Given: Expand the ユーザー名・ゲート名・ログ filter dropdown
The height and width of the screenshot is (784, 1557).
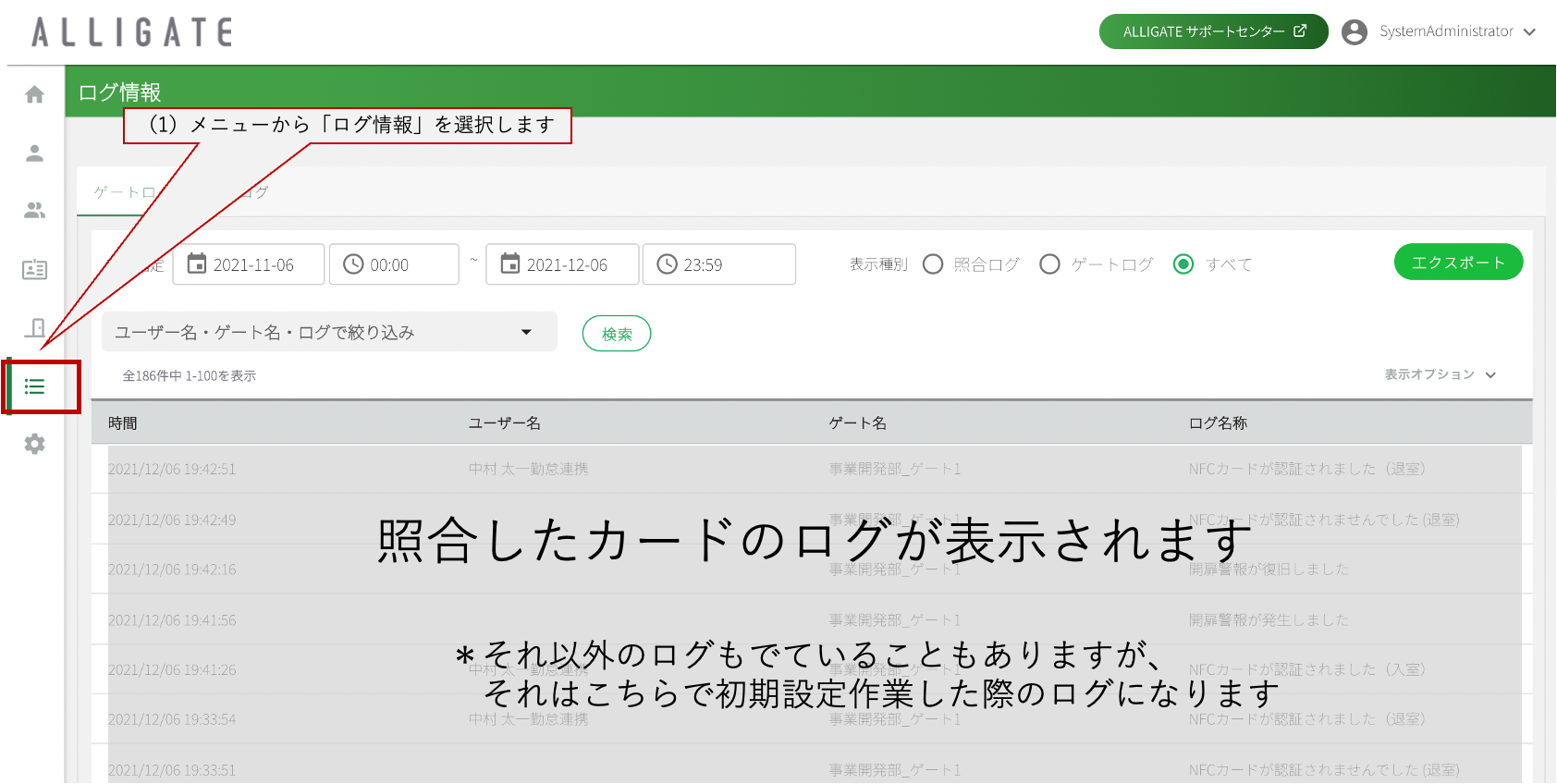Looking at the screenshot, I should [x=526, y=332].
